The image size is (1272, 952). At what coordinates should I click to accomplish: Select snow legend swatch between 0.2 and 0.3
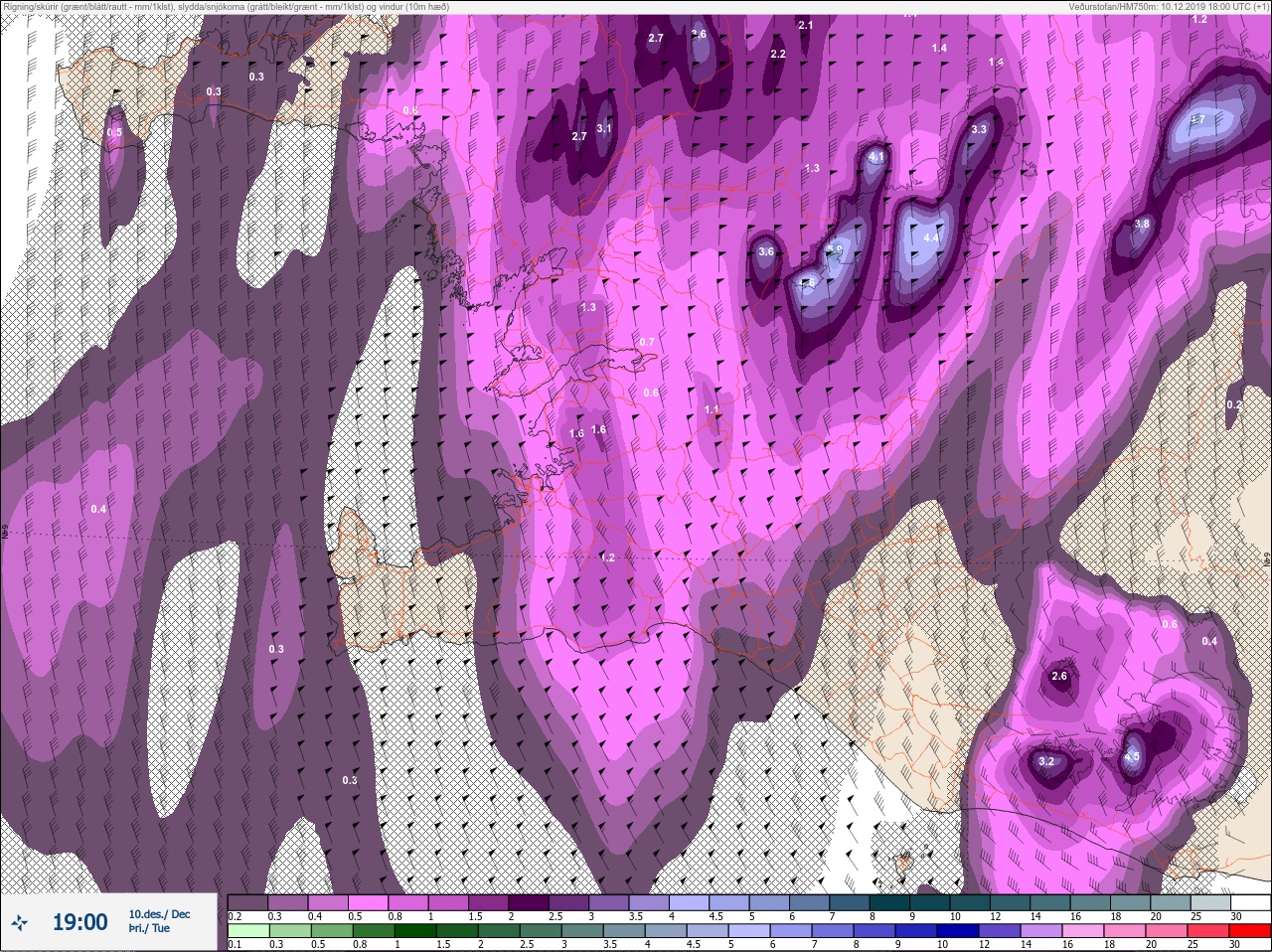(x=247, y=902)
